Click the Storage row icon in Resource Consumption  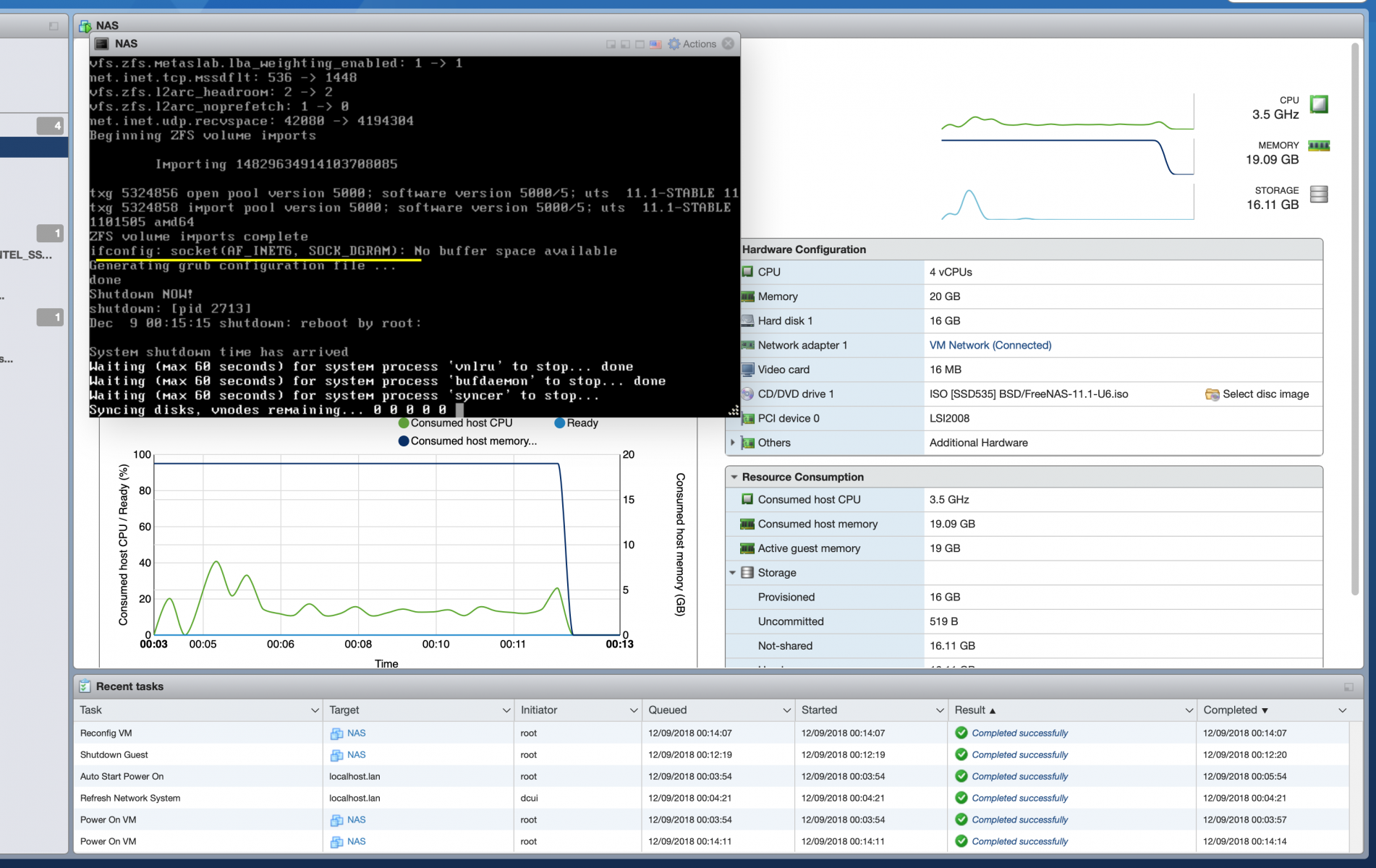click(747, 573)
